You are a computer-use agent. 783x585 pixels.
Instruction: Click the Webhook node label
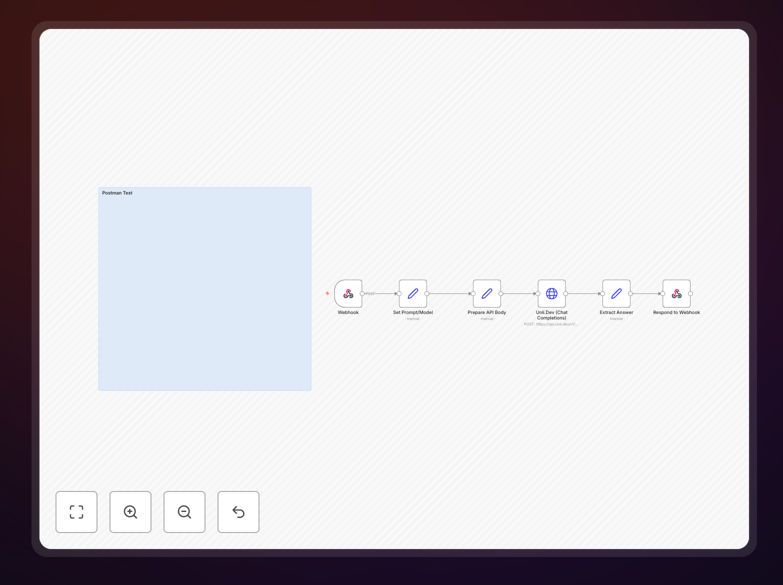click(x=348, y=312)
